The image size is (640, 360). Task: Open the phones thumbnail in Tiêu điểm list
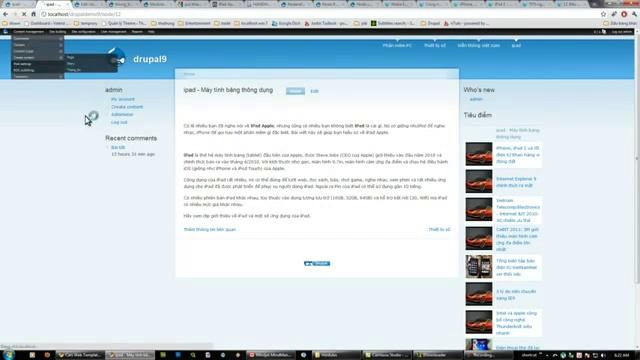tap(479, 267)
